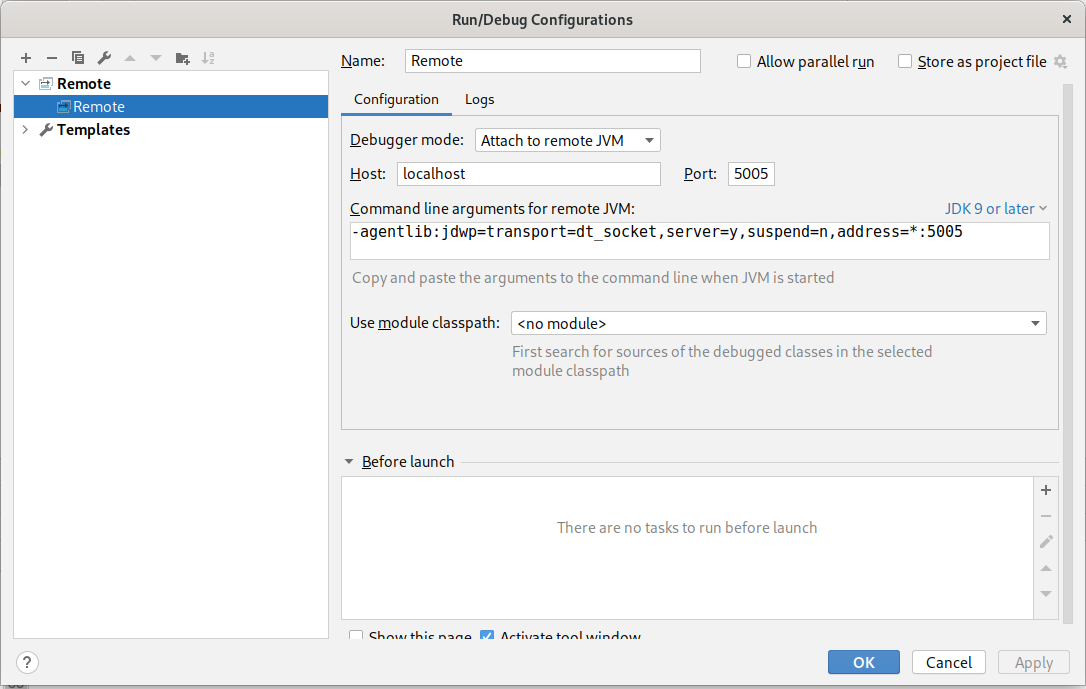Switch to the Logs tab

[479, 99]
